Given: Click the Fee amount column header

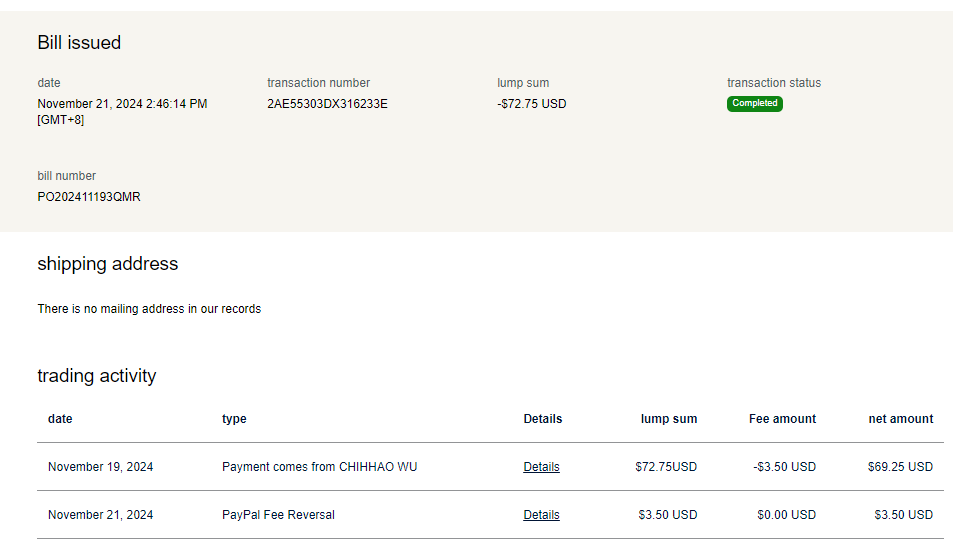Looking at the screenshot, I should pyautogui.click(x=782, y=419).
